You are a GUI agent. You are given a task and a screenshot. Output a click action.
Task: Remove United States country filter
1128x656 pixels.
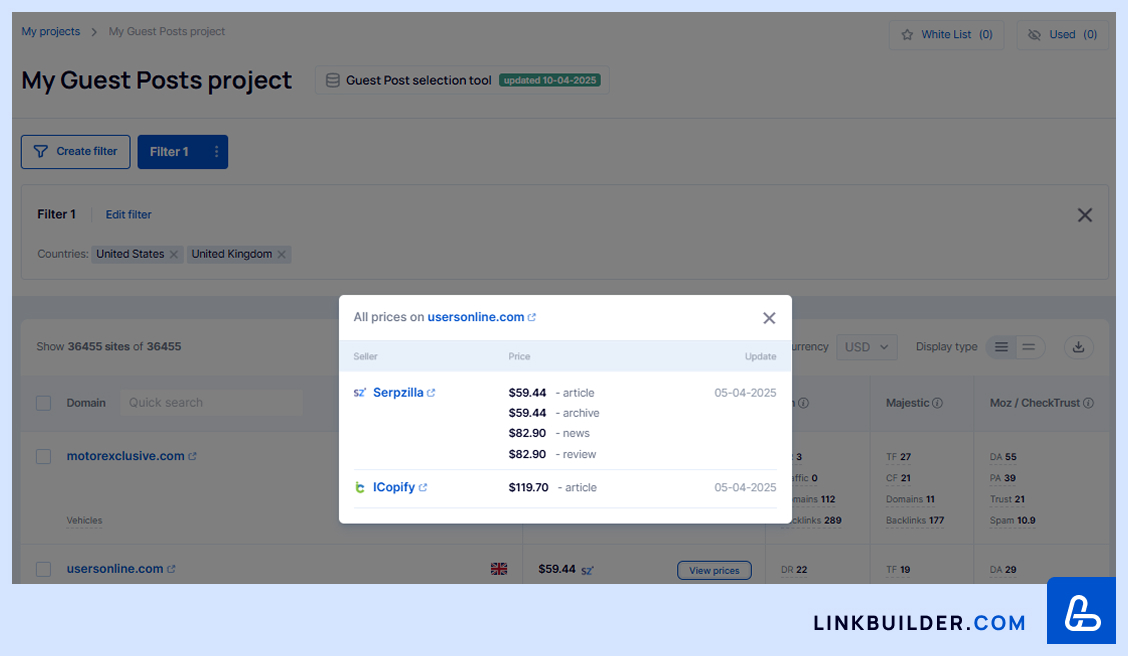tap(173, 255)
